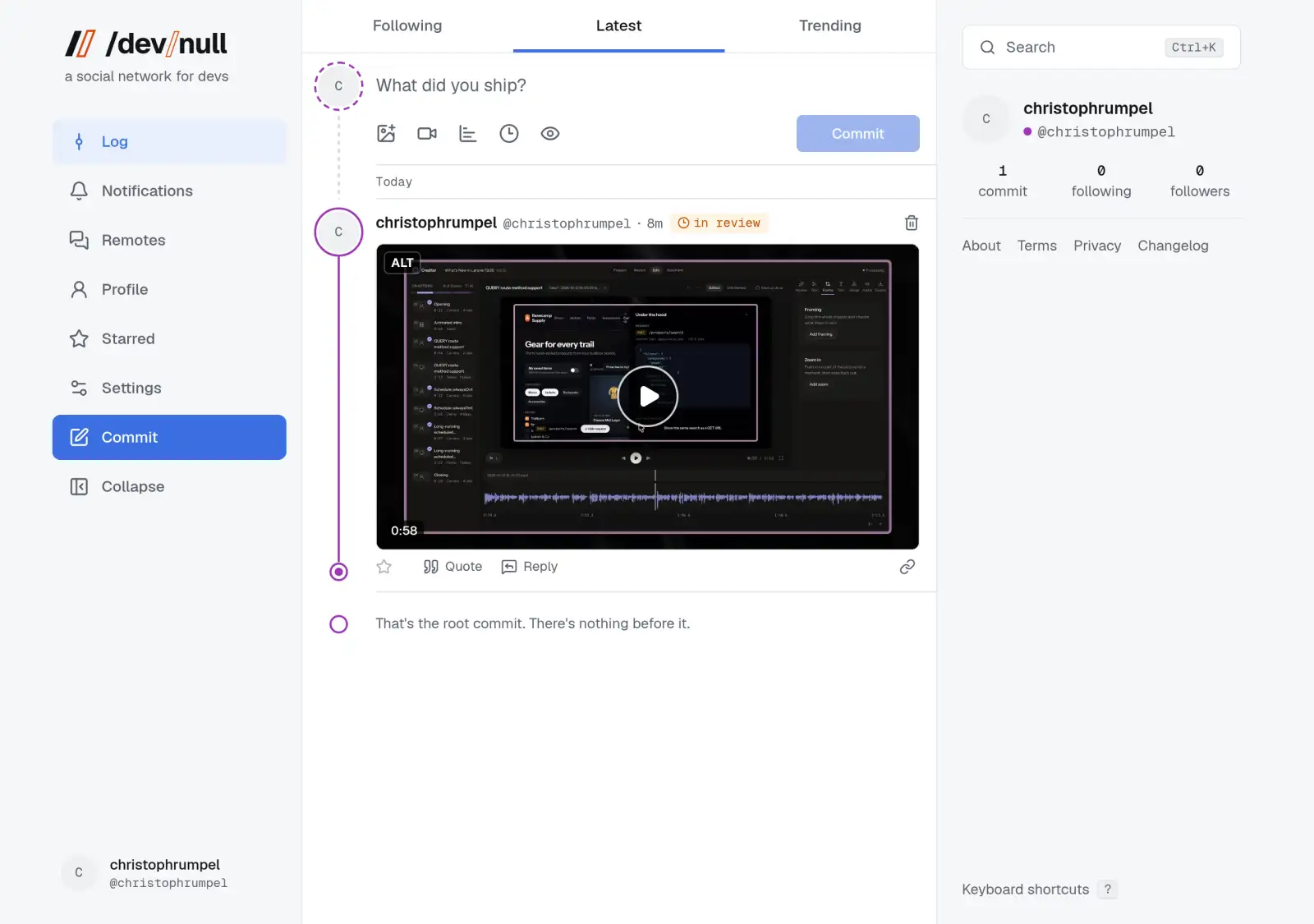Screen dimensions: 1314x924
Task: Switch to the Trending tab
Action: pyautogui.click(x=830, y=25)
